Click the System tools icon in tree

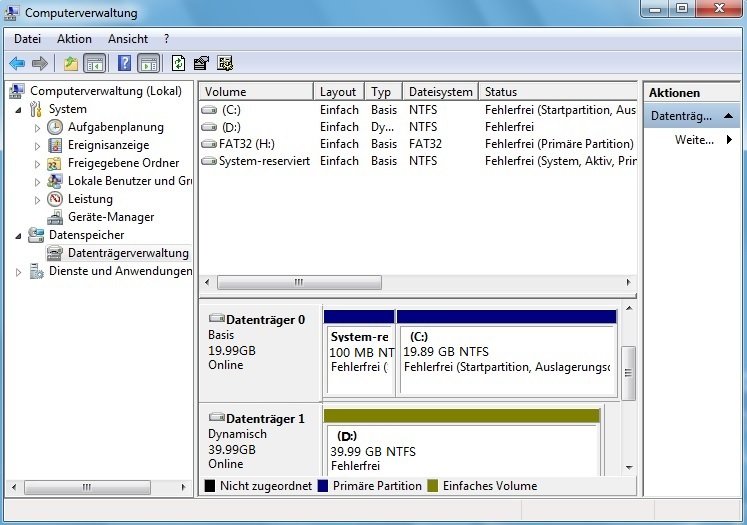click(x=36, y=109)
